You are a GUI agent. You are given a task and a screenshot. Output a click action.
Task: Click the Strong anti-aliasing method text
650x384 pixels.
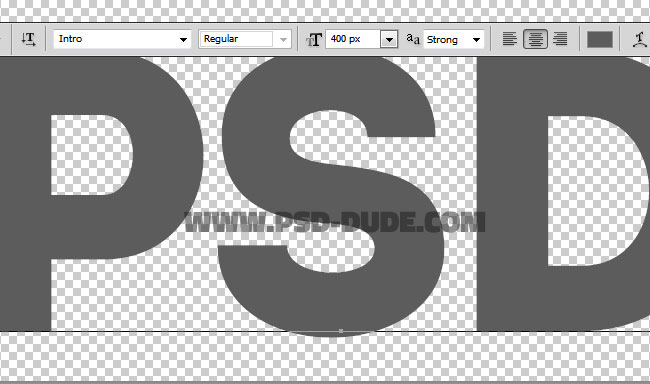point(442,40)
